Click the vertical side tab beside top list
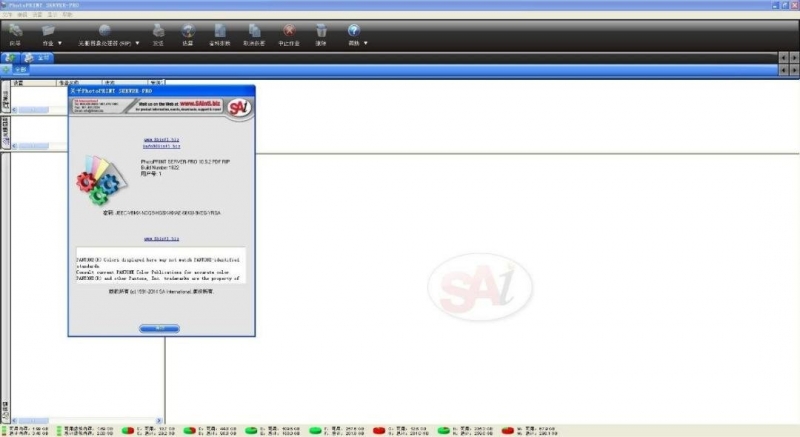800x437 pixels. click(5, 96)
